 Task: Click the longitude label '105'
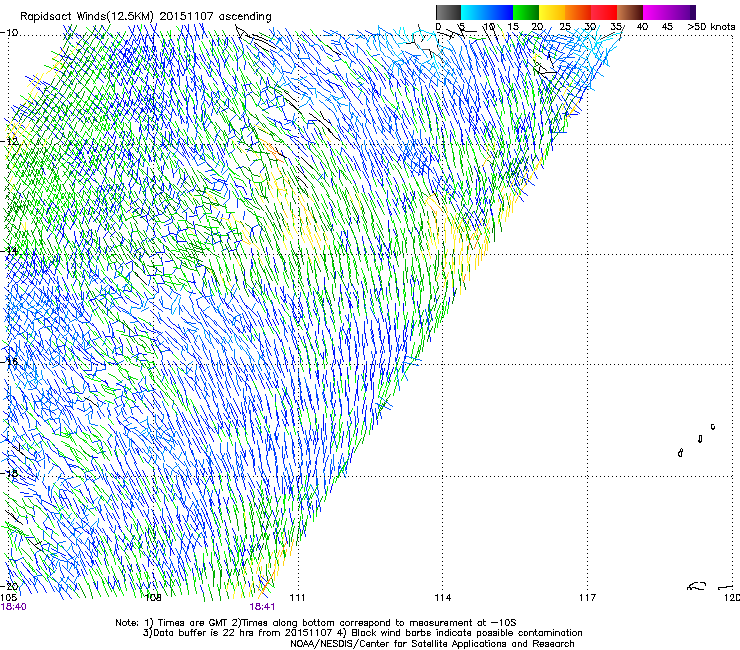click(x=8, y=598)
